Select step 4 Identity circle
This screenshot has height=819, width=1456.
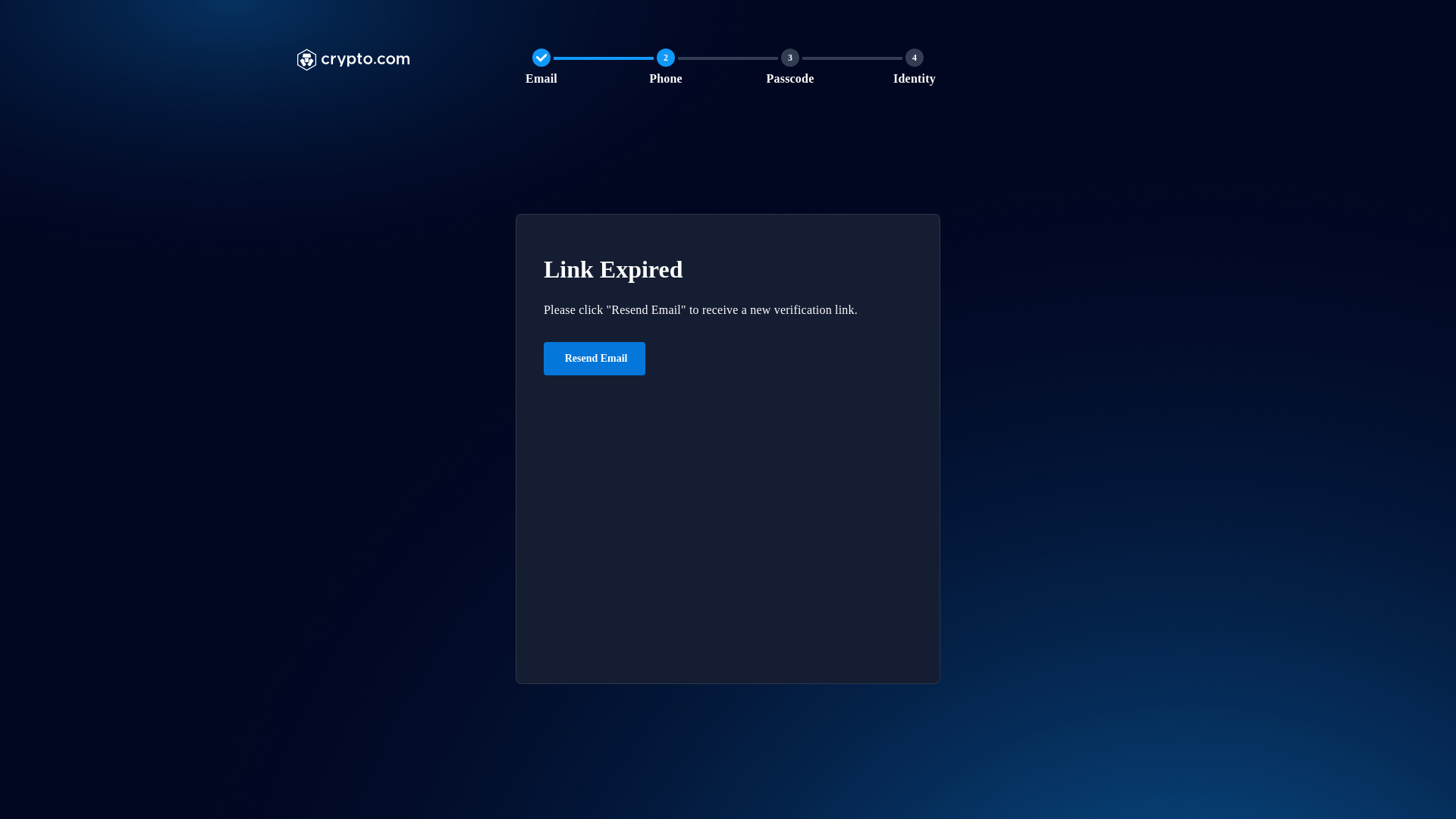915,58
